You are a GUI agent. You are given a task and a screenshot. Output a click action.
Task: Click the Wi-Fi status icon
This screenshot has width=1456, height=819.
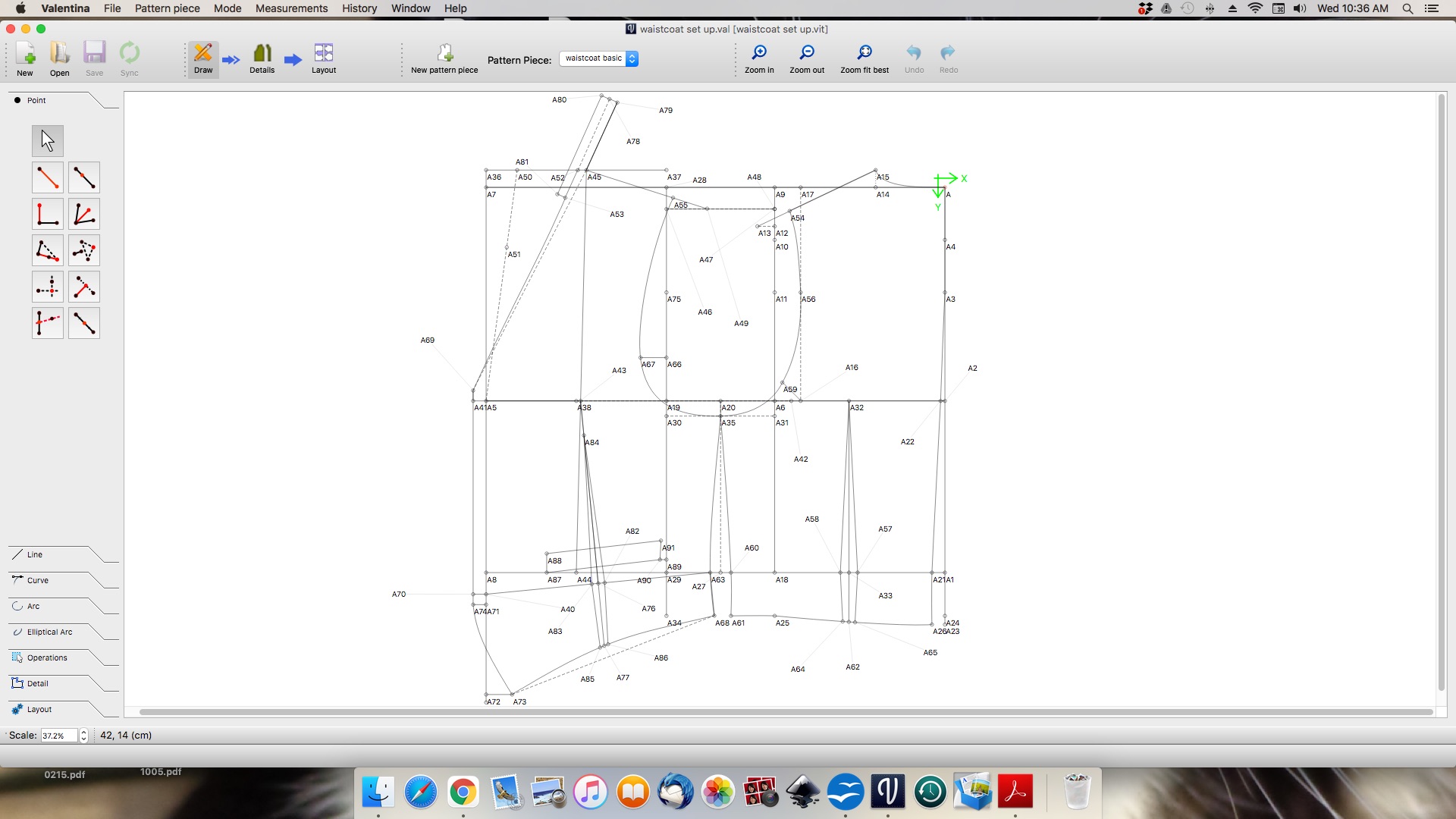[1255, 8]
